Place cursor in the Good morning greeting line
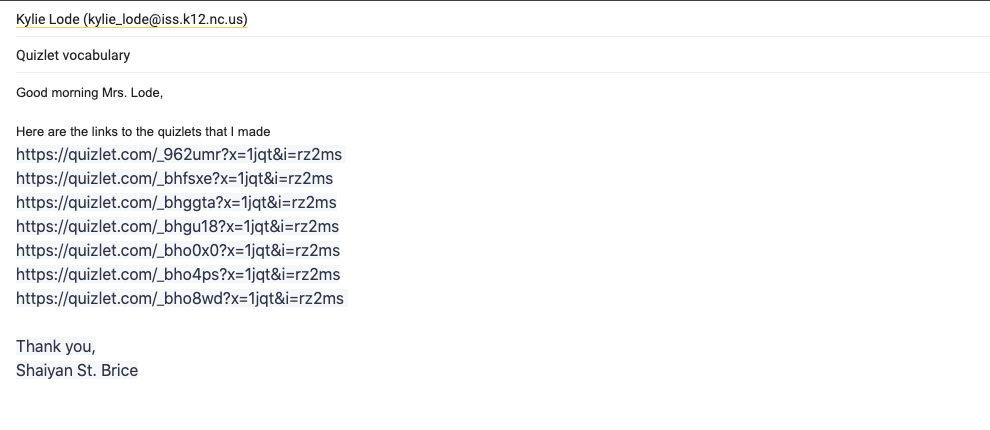The image size is (990, 430). tap(89, 93)
